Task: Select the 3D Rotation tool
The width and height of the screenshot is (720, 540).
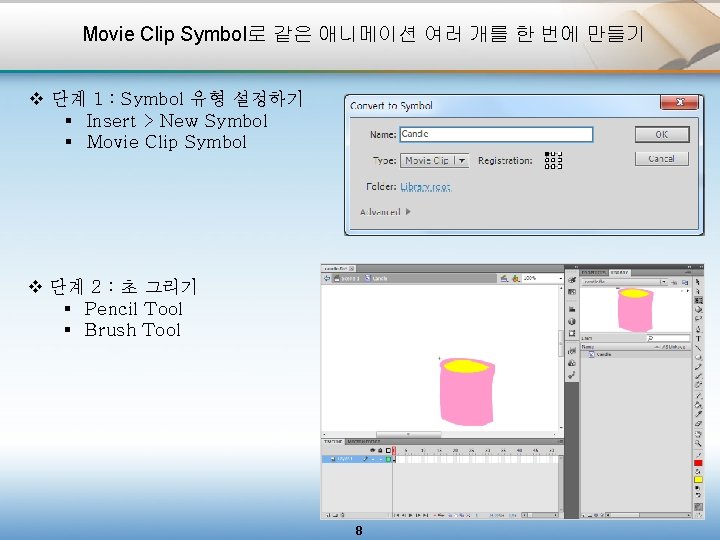Action: (x=698, y=309)
